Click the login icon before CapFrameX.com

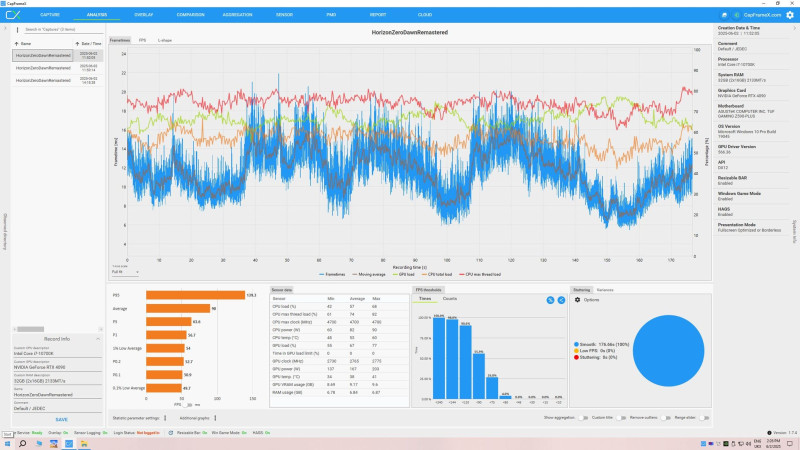[736, 15]
